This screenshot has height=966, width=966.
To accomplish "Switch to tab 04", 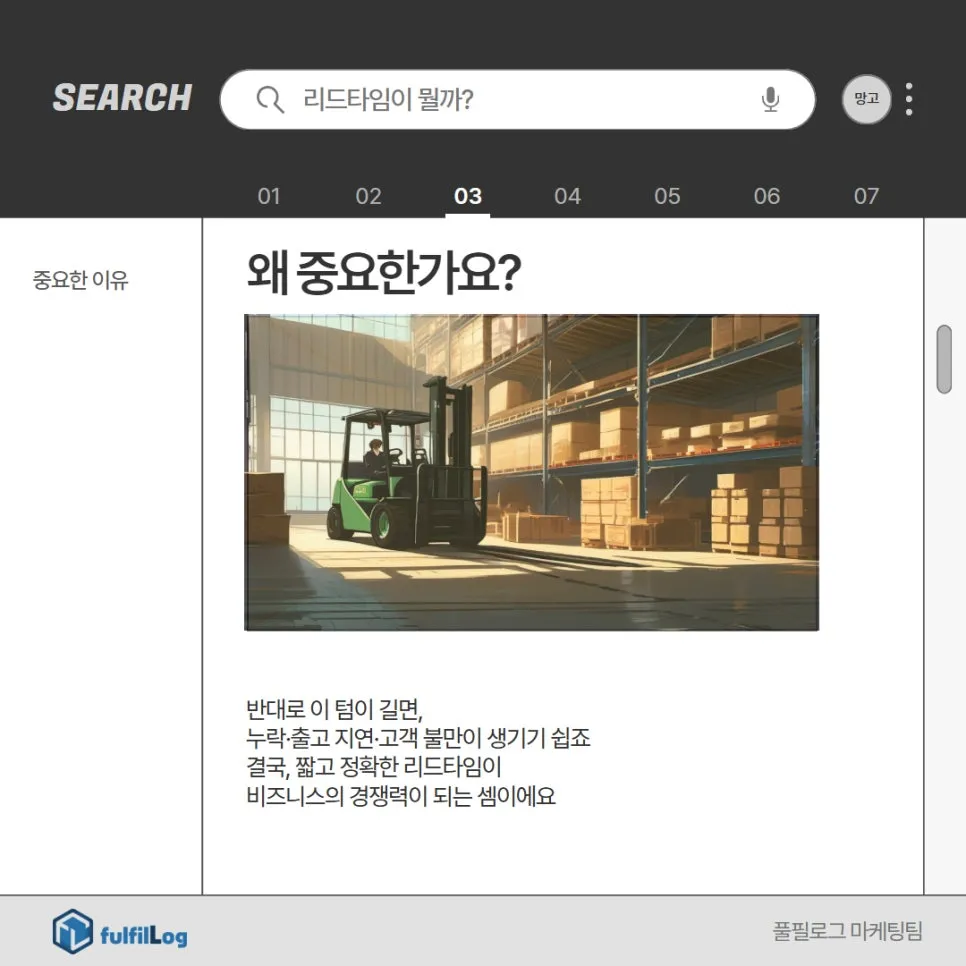I will (x=567, y=196).
